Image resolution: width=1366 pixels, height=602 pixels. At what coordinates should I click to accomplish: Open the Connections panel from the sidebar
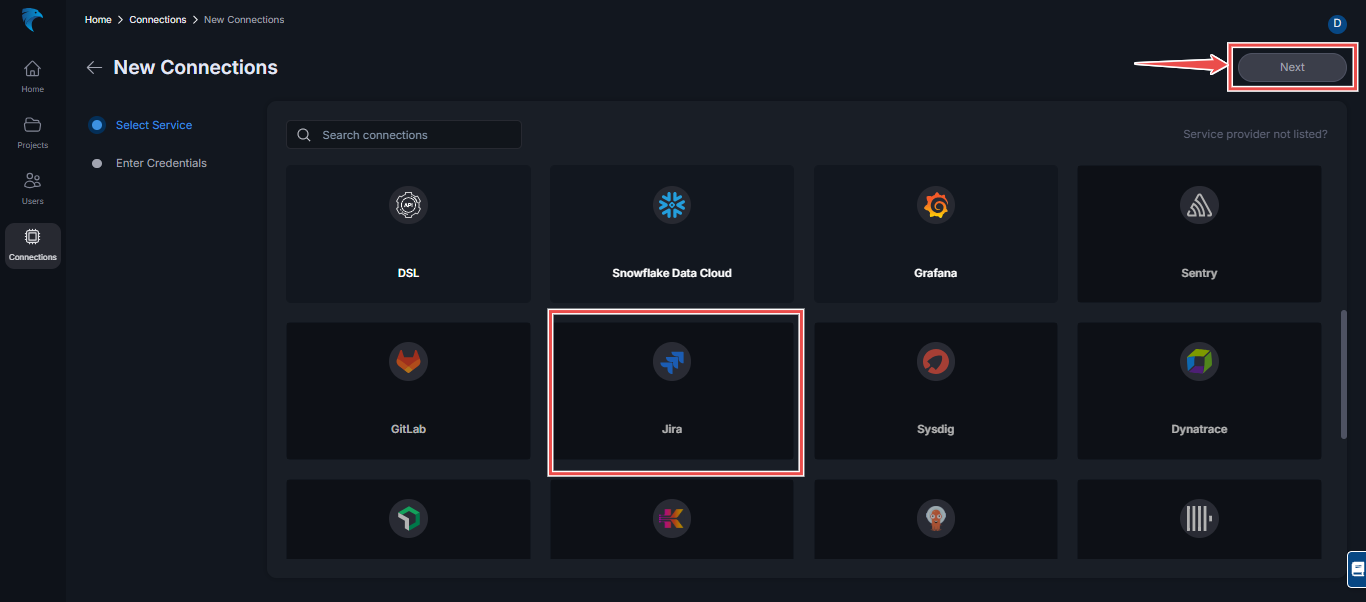click(32, 245)
